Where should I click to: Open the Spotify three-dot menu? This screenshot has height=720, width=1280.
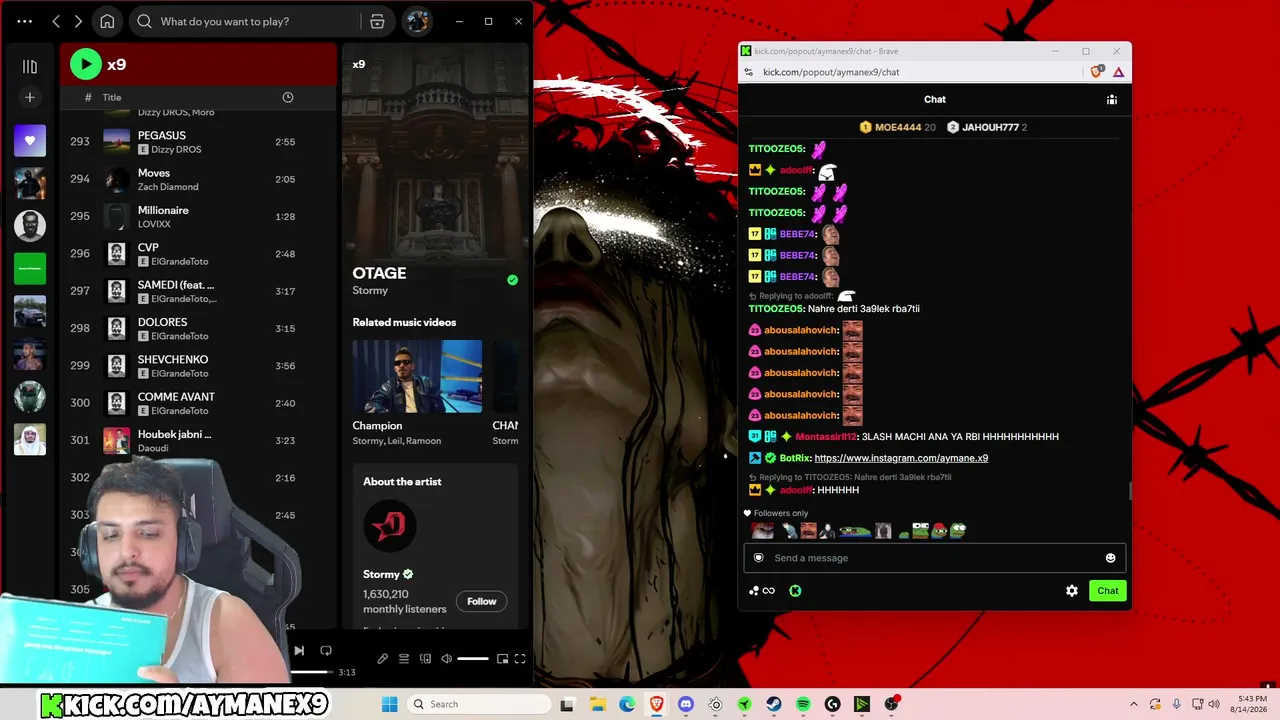(25, 21)
